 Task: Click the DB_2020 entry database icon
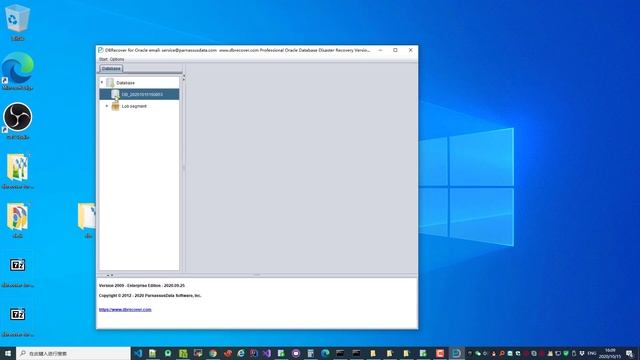(116, 94)
